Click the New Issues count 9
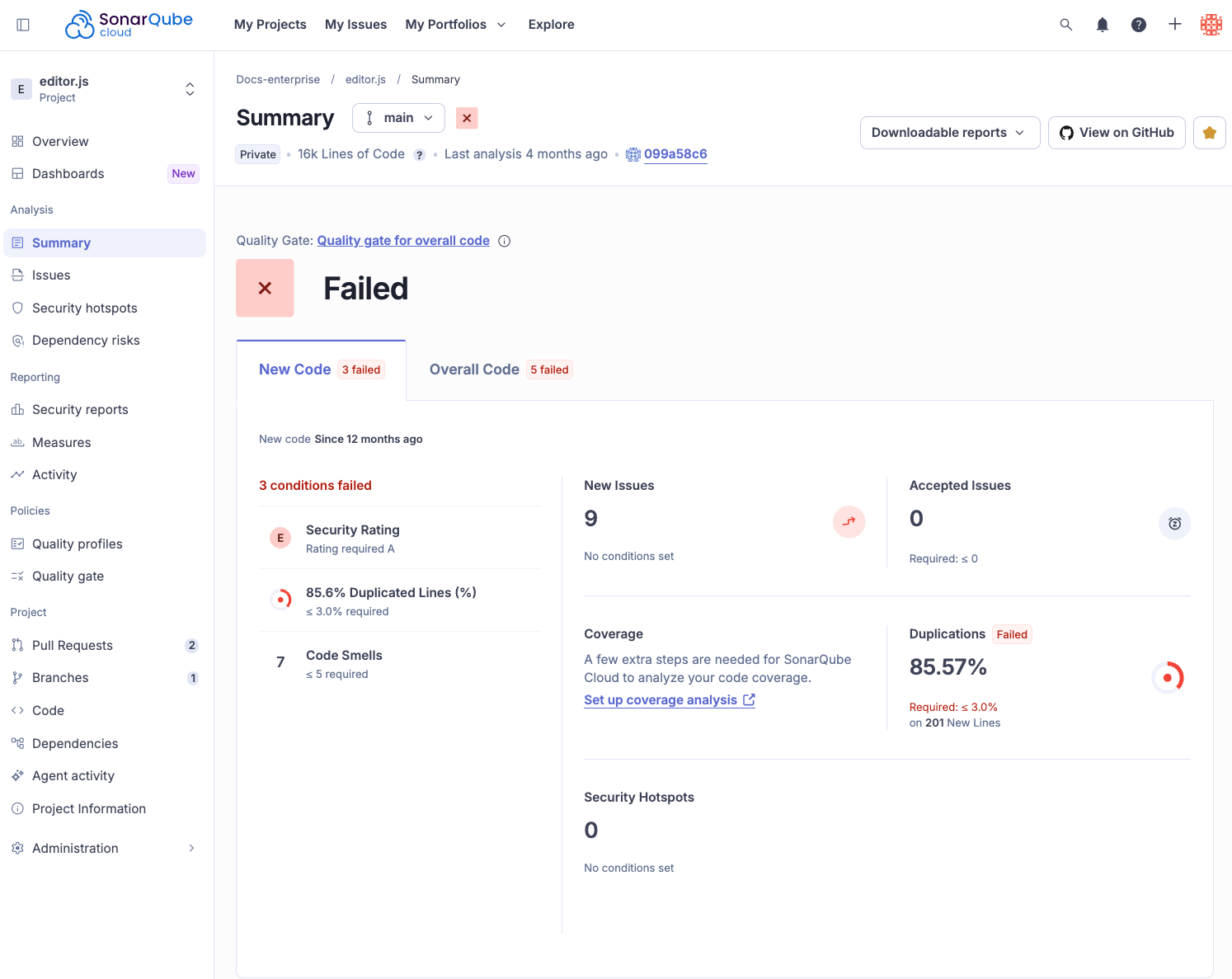Image resolution: width=1232 pixels, height=979 pixels. tap(591, 519)
